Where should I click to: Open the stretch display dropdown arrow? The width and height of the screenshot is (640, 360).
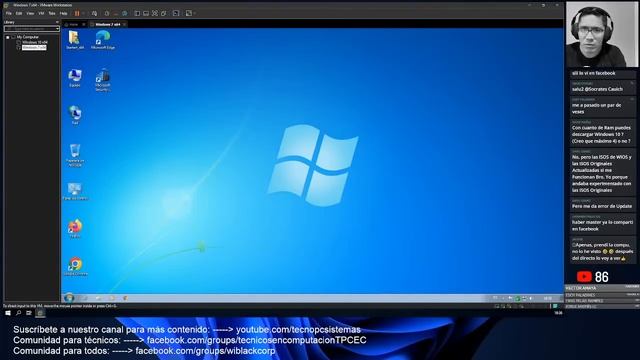[x=195, y=13]
